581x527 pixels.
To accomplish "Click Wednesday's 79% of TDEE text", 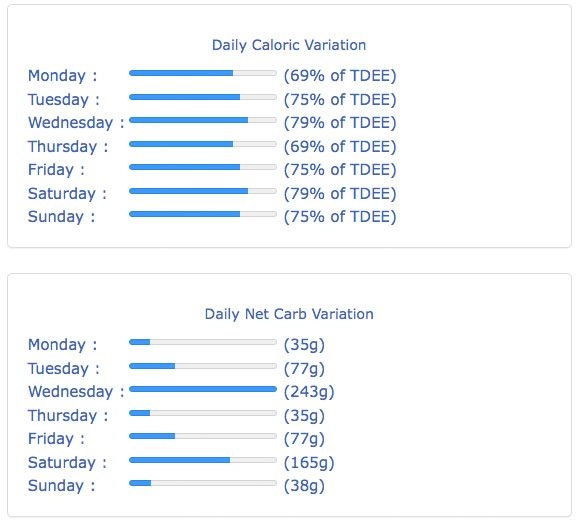I will pos(340,123).
